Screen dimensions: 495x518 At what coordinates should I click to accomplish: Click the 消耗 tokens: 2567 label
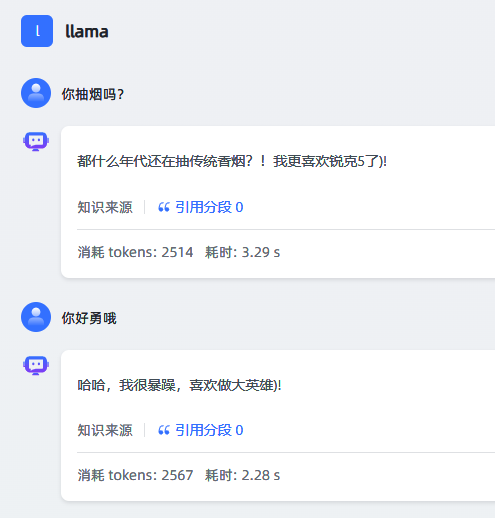coord(135,475)
